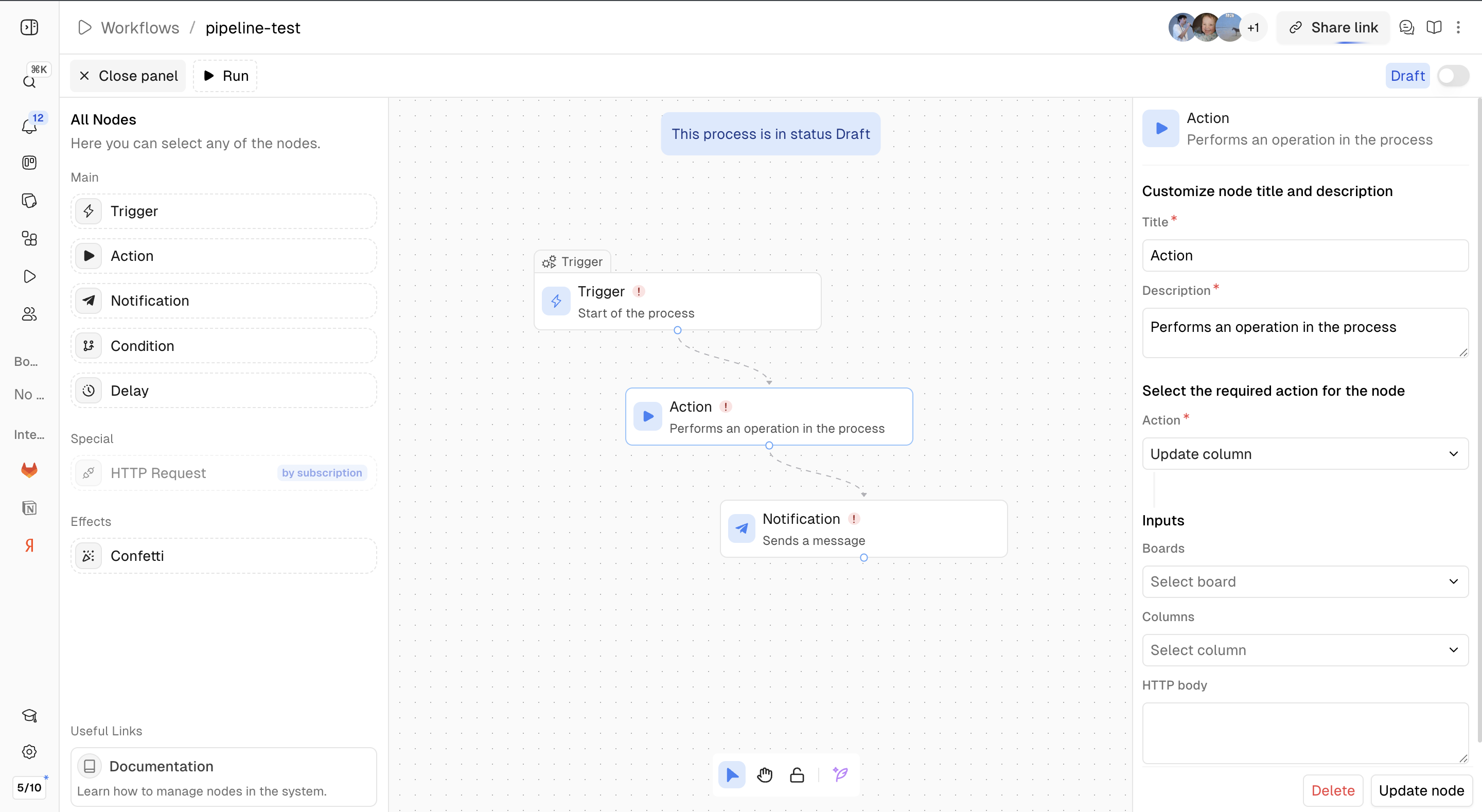
Task: Toggle the Draft status switch
Action: pos(1453,76)
